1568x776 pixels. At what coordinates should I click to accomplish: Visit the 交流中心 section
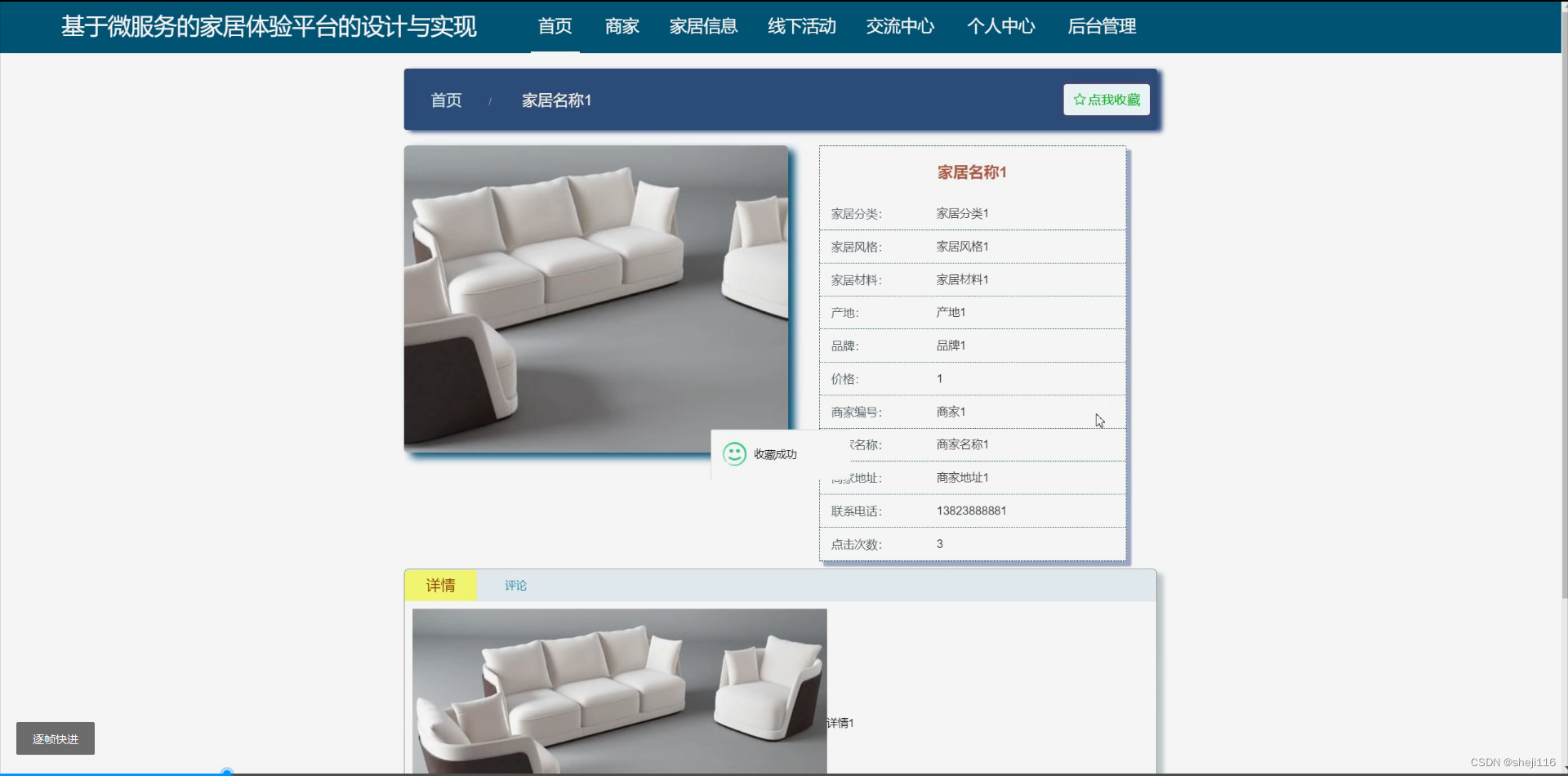point(900,26)
